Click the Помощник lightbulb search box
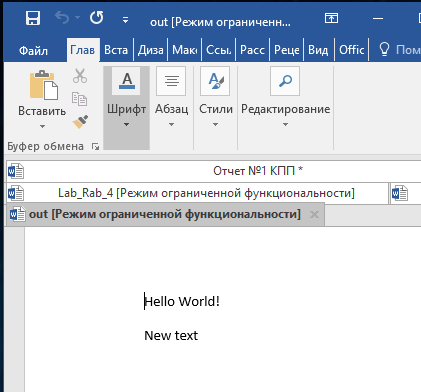The width and height of the screenshot is (421, 392). click(x=399, y=50)
